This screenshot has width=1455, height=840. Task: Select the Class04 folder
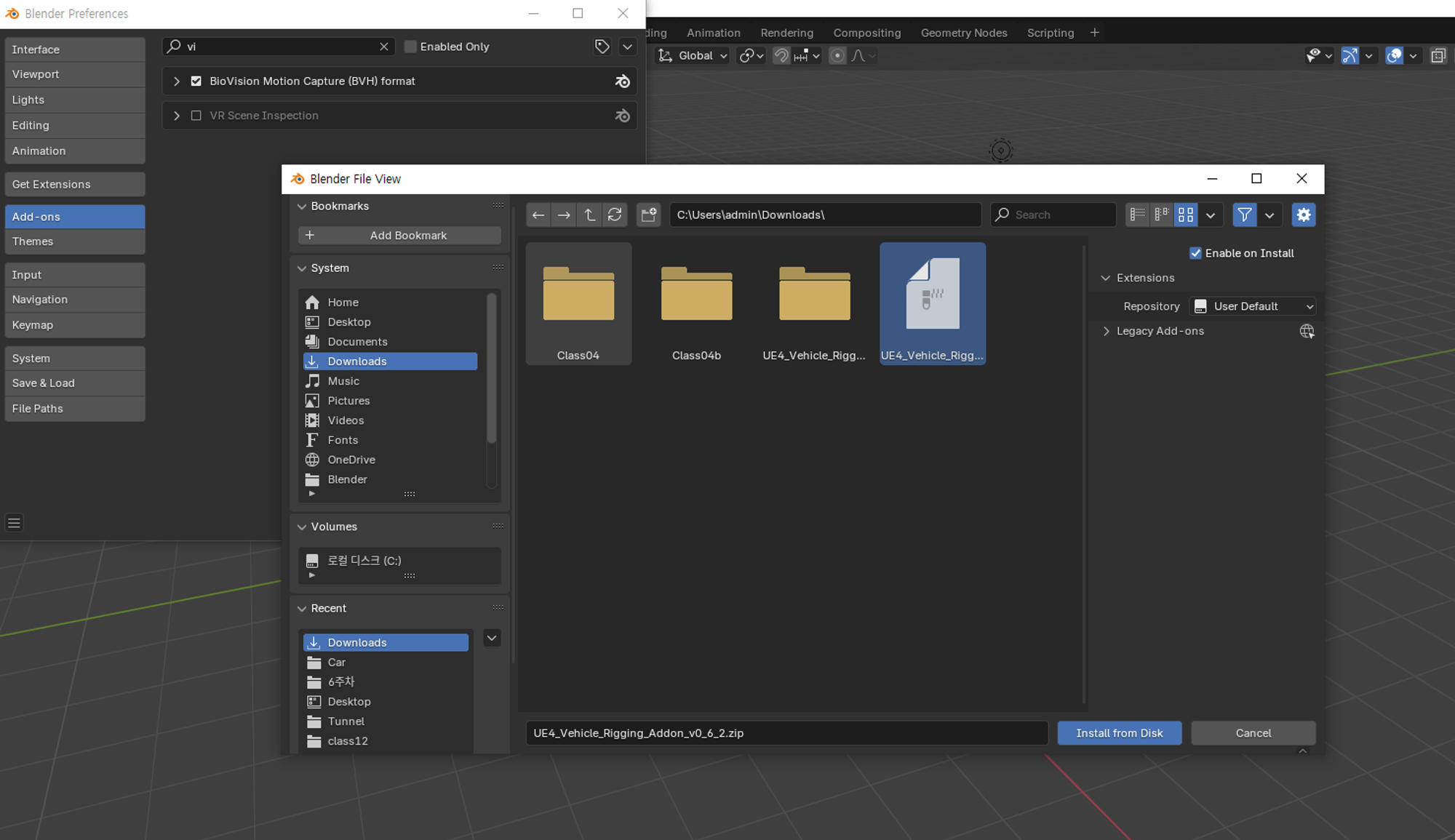tap(578, 303)
